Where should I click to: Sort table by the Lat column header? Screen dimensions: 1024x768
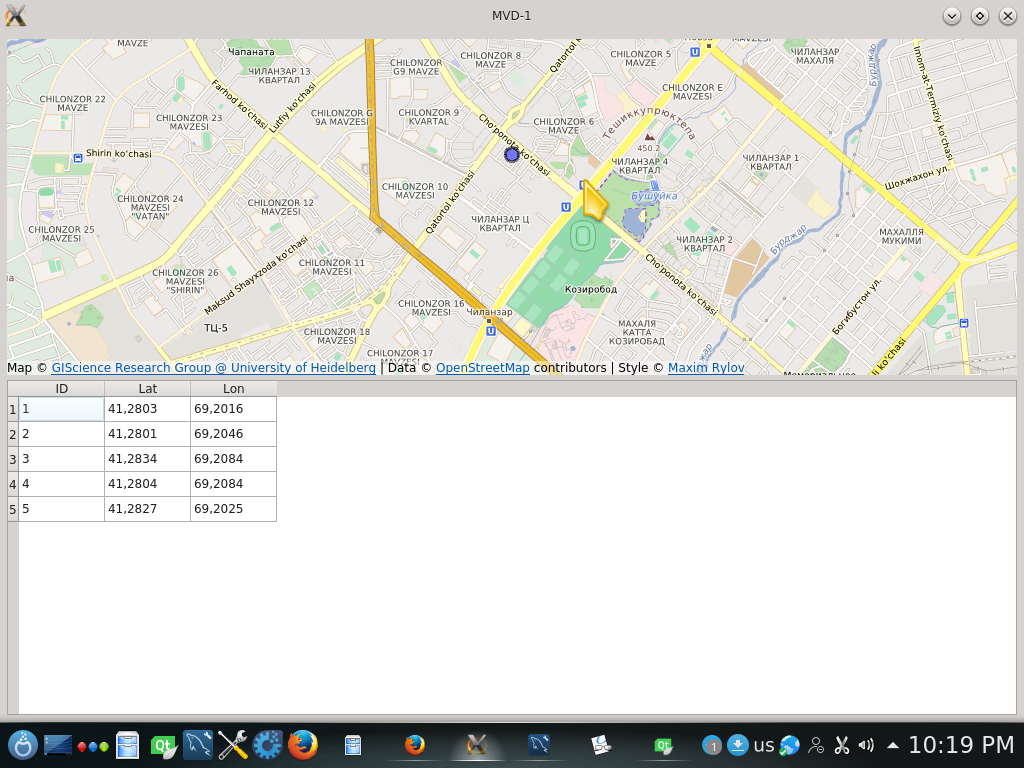point(147,389)
